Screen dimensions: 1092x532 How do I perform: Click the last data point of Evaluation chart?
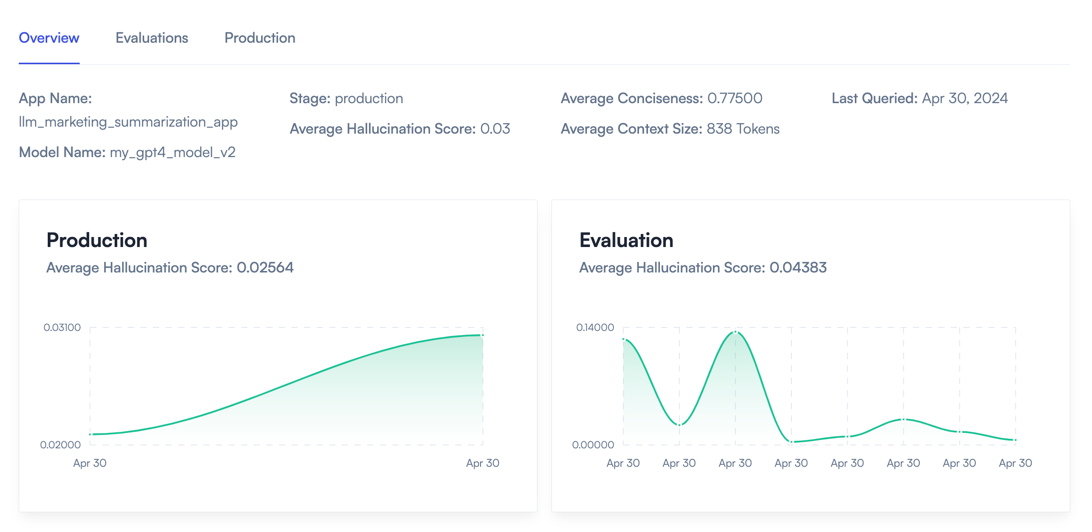point(1015,440)
